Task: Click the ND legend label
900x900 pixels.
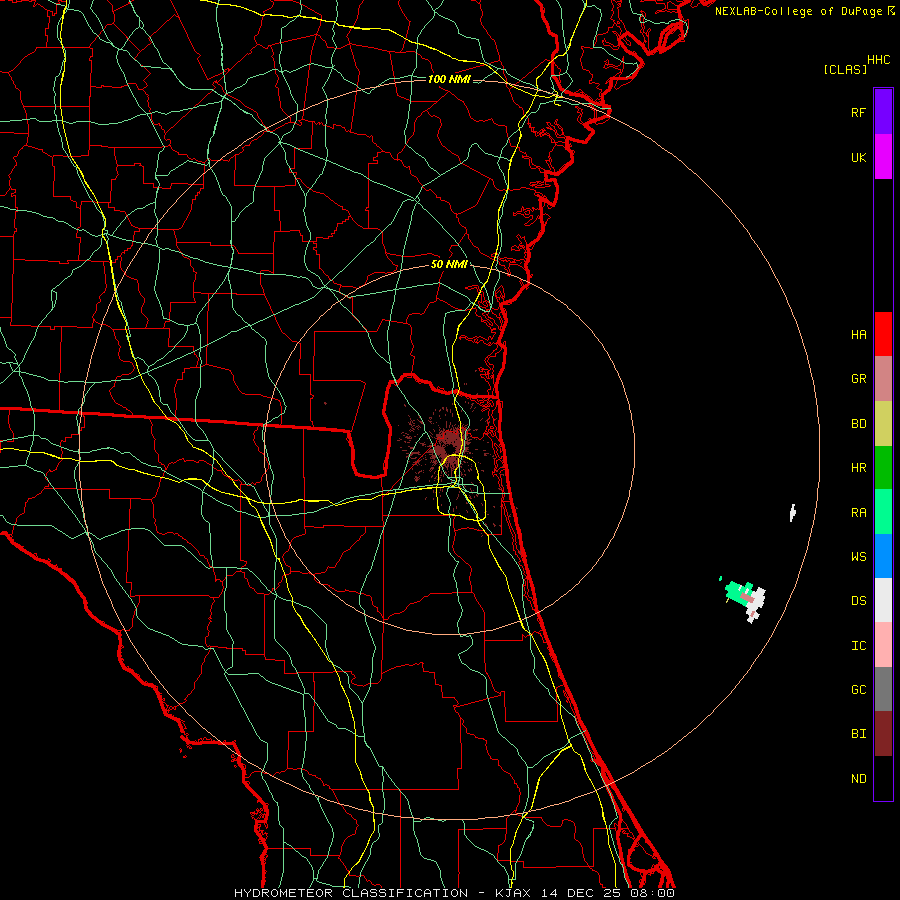Action: (x=858, y=779)
